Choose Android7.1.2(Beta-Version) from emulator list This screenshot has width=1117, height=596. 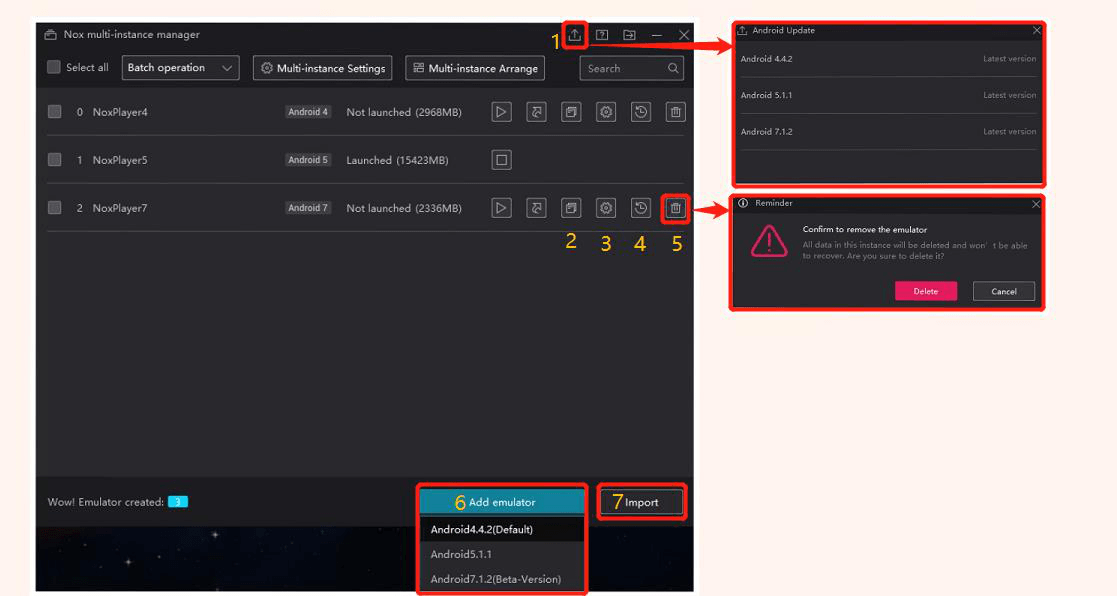[502, 579]
